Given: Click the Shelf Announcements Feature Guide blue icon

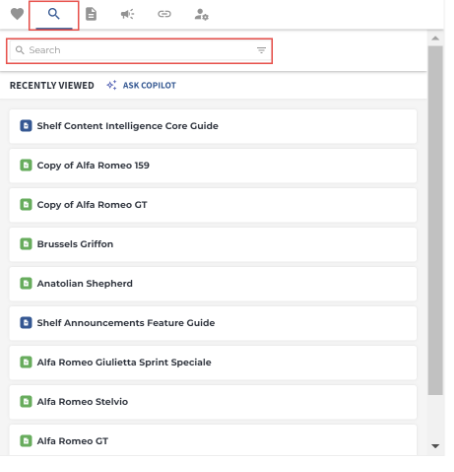Looking at the screenshot, I should point(26,323).
